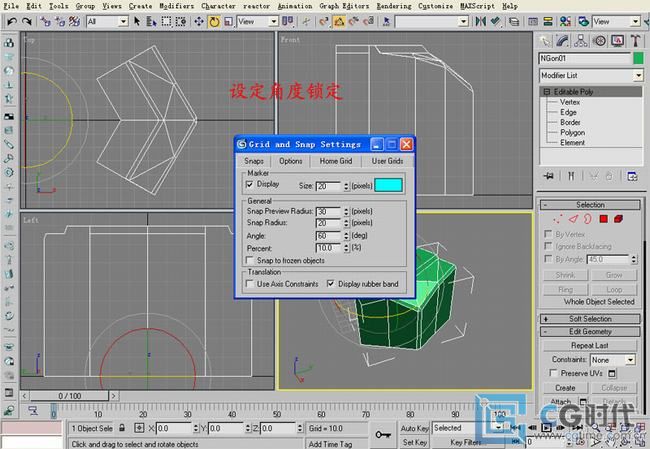Click the Mirror tool icon
Viewport: 650px width, 449px height.
480,21
